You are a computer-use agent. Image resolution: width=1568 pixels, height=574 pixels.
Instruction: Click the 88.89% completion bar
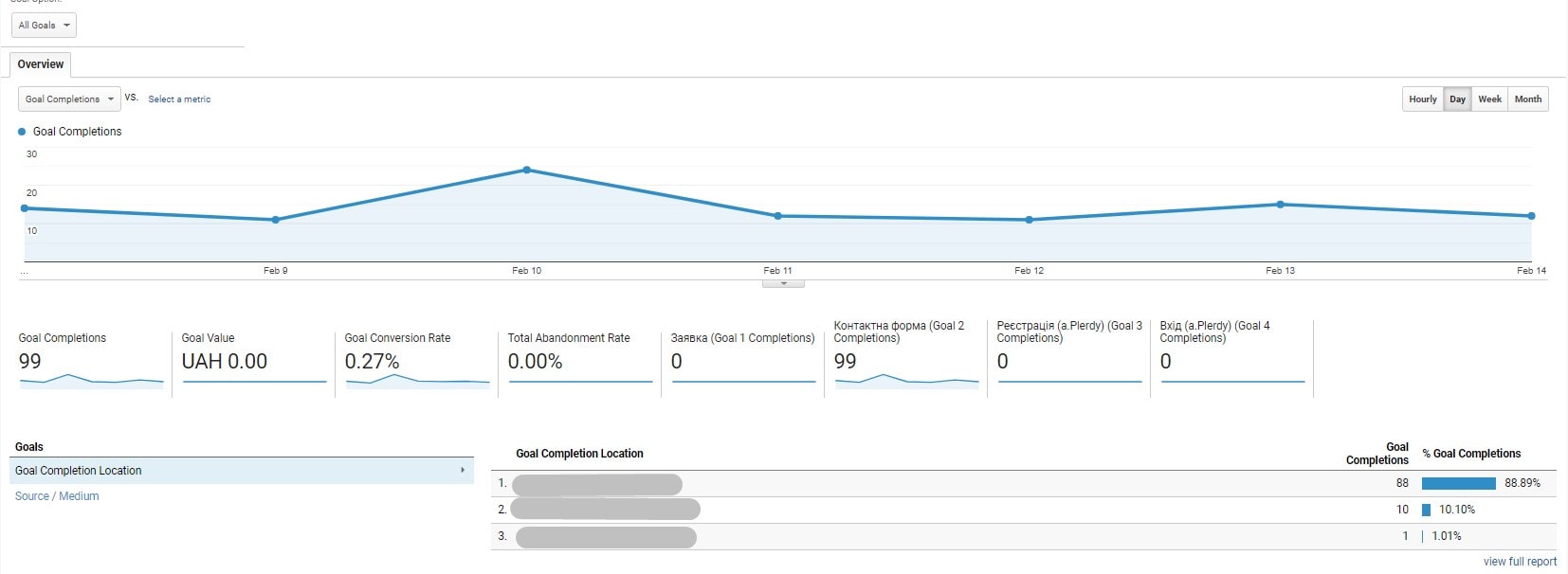(x=1459, y=483)
